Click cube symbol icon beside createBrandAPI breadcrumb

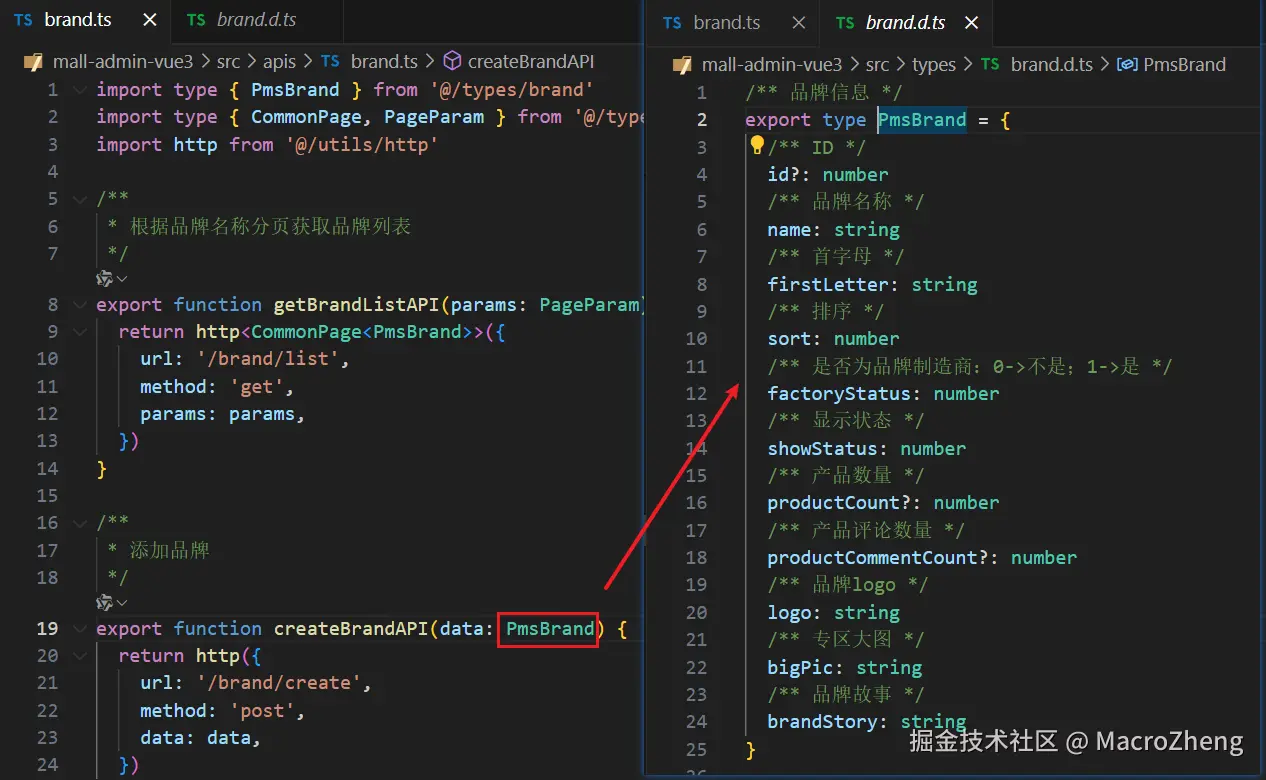(452, 62)
